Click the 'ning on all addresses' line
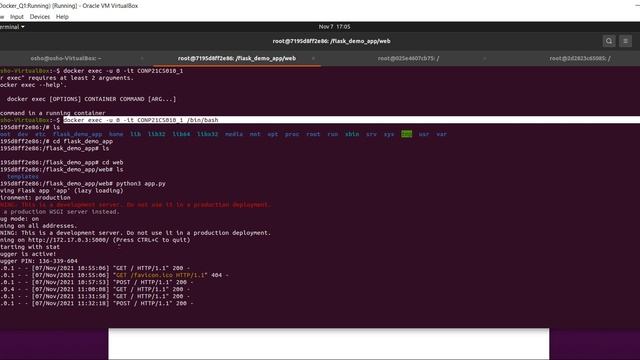The height and width of the screenshot is (360, 640). tap(38, 226)
